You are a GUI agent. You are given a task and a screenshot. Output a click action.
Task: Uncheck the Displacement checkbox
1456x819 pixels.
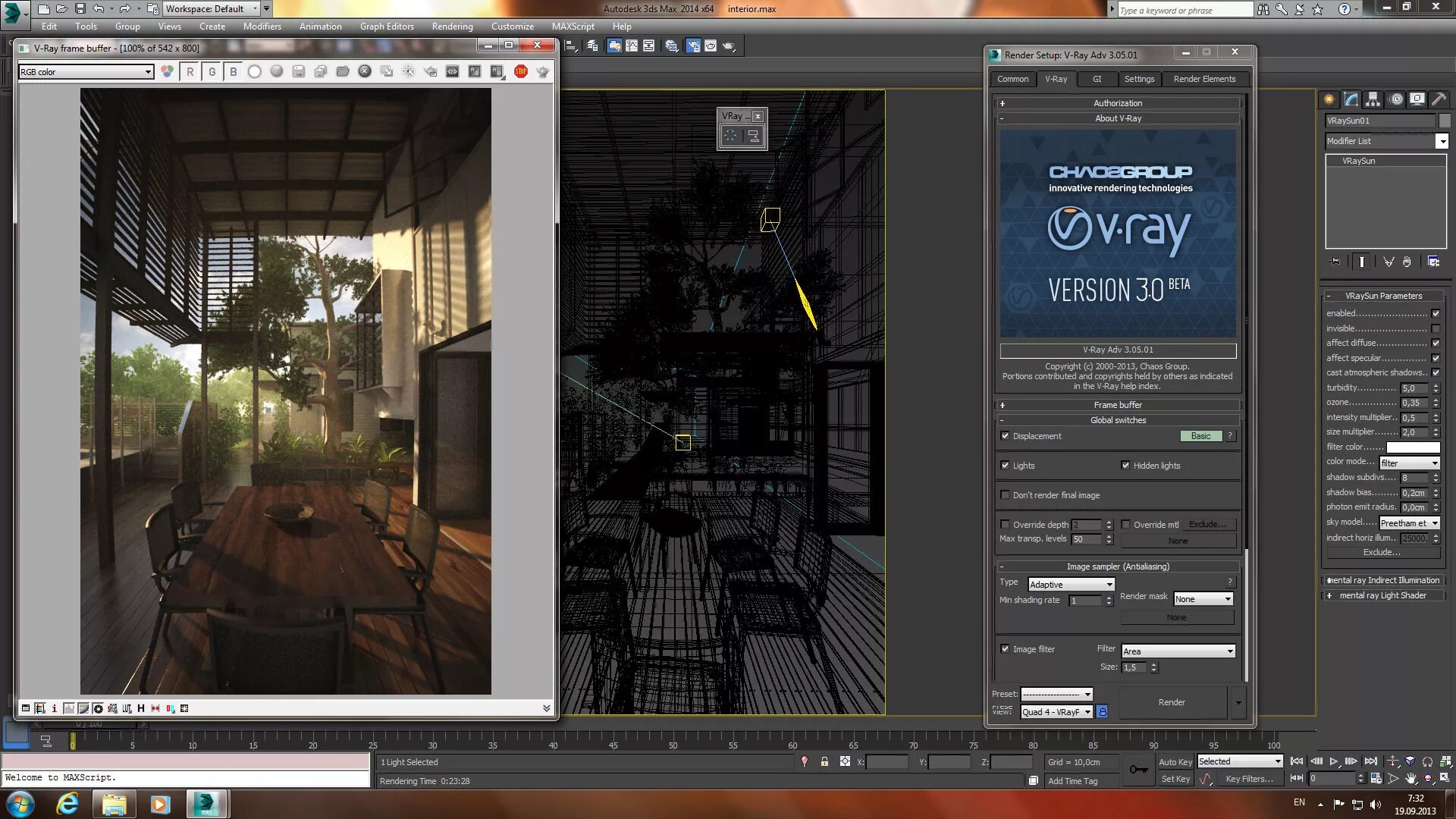click(x=1006, y=436)
